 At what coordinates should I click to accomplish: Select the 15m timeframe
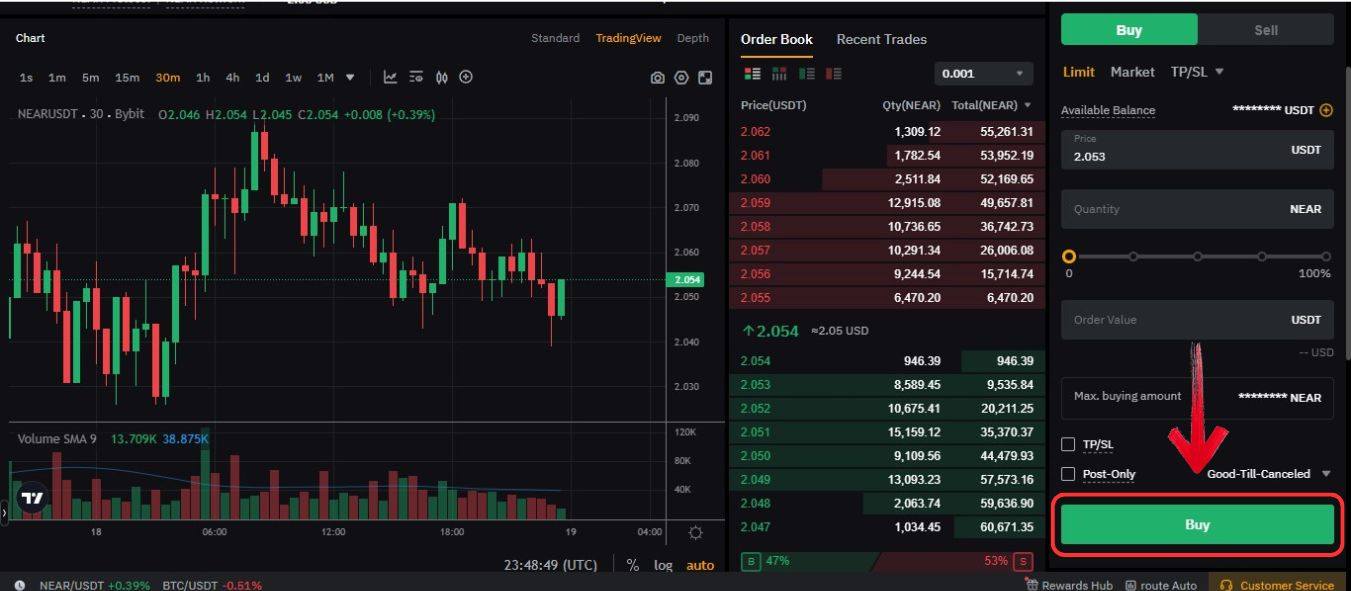point(127,77)
